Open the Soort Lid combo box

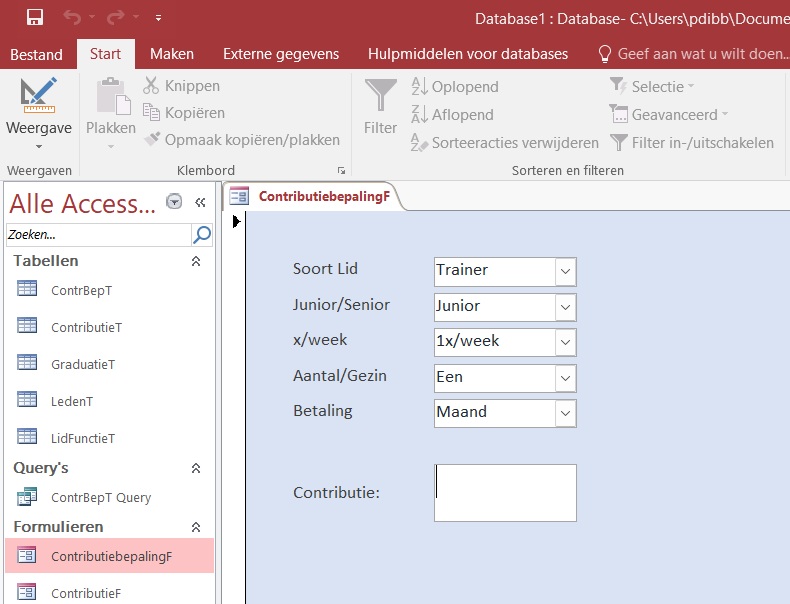pyautogui.click(x=505, y=271)
